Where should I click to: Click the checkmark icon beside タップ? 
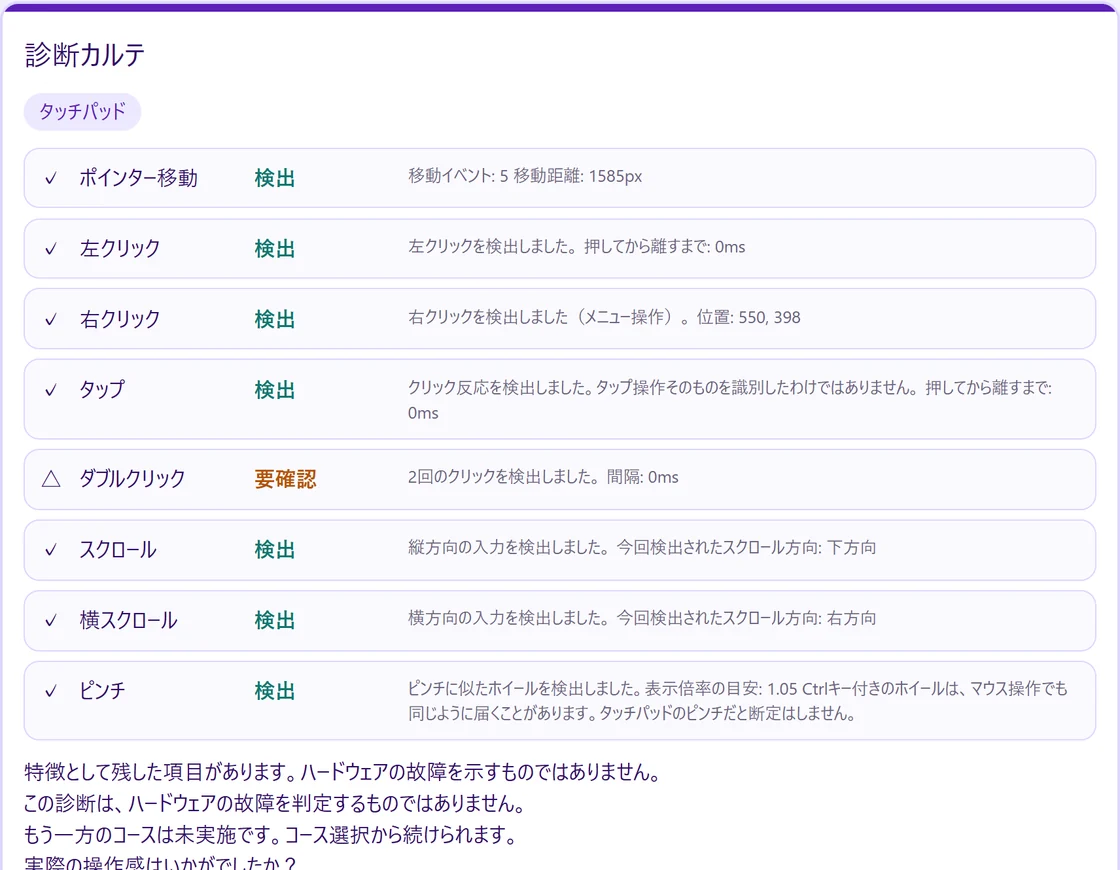(x=51, y=390)
